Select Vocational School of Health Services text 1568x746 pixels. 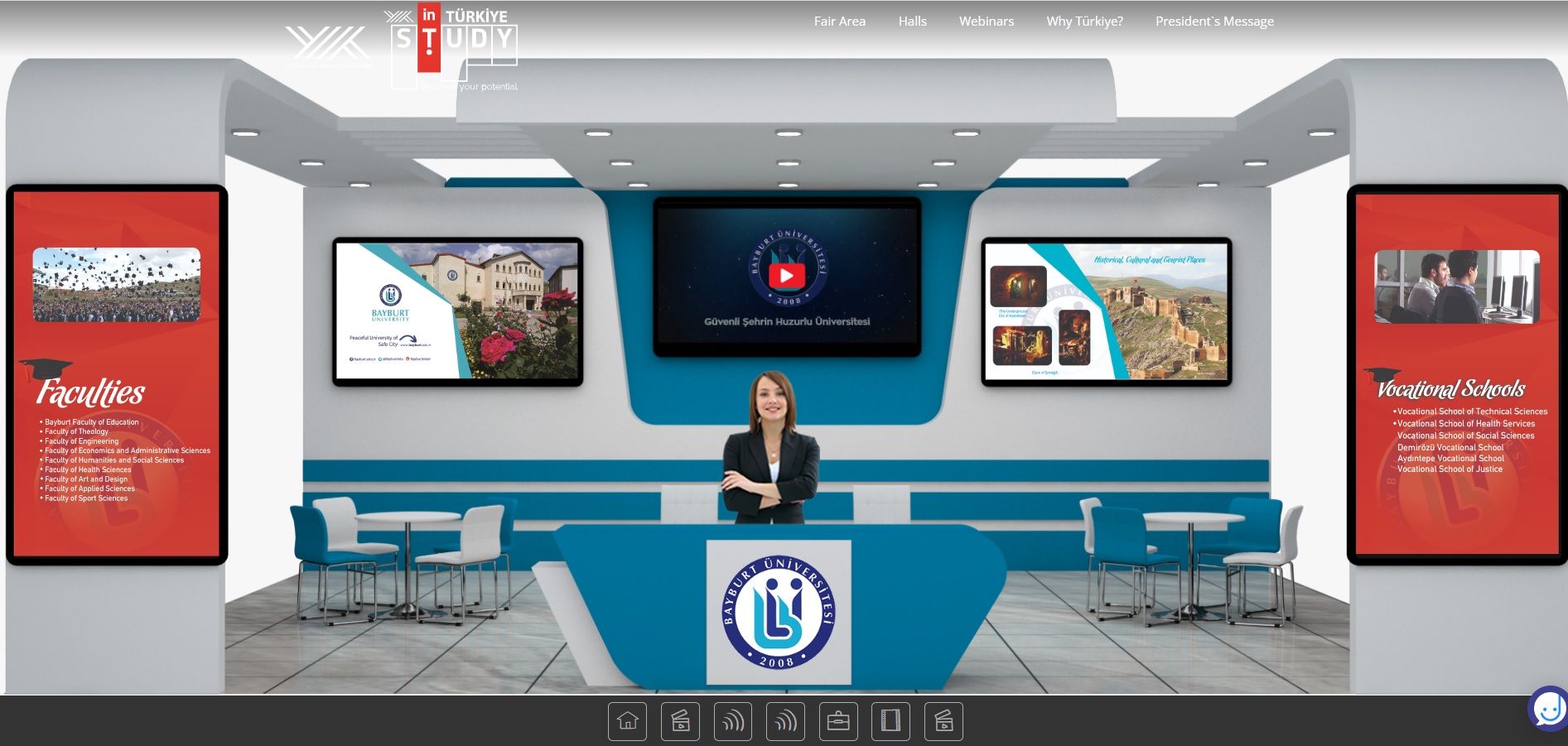1465,424
